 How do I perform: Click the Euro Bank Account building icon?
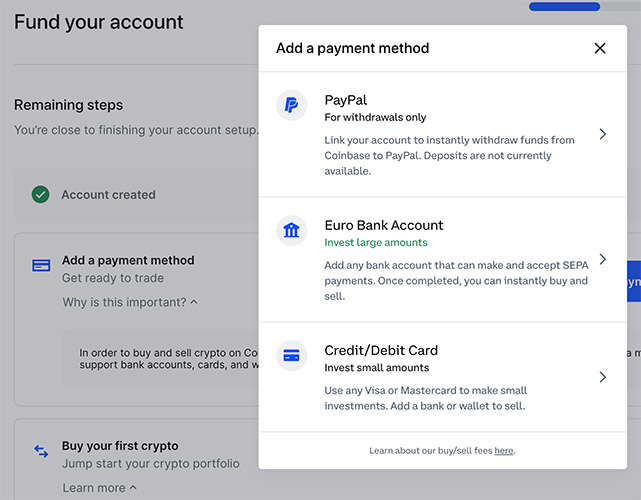291,231
